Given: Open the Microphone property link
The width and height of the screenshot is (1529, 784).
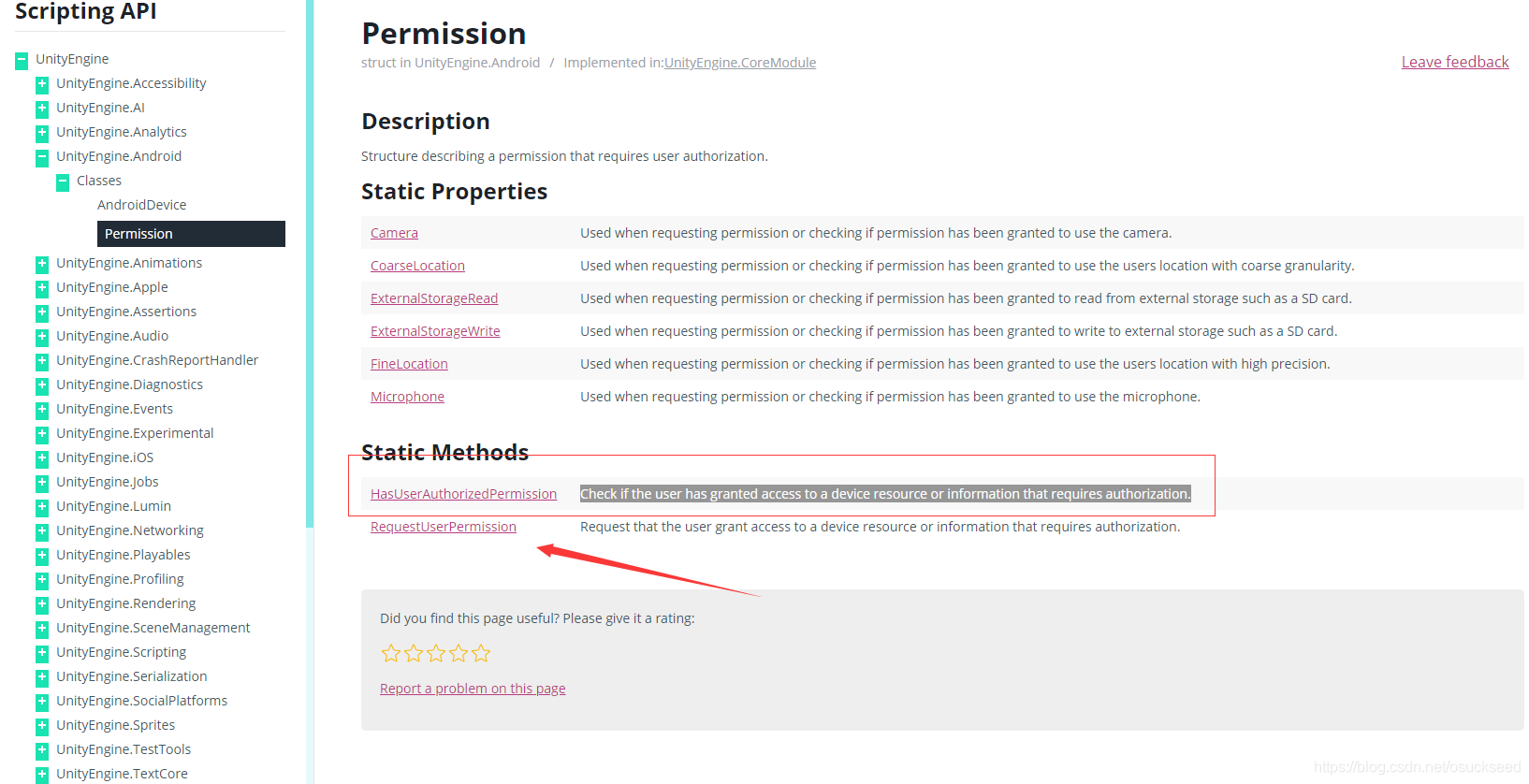Looking at the screenshot, I should pyautogui.click(x=407, y=397).
